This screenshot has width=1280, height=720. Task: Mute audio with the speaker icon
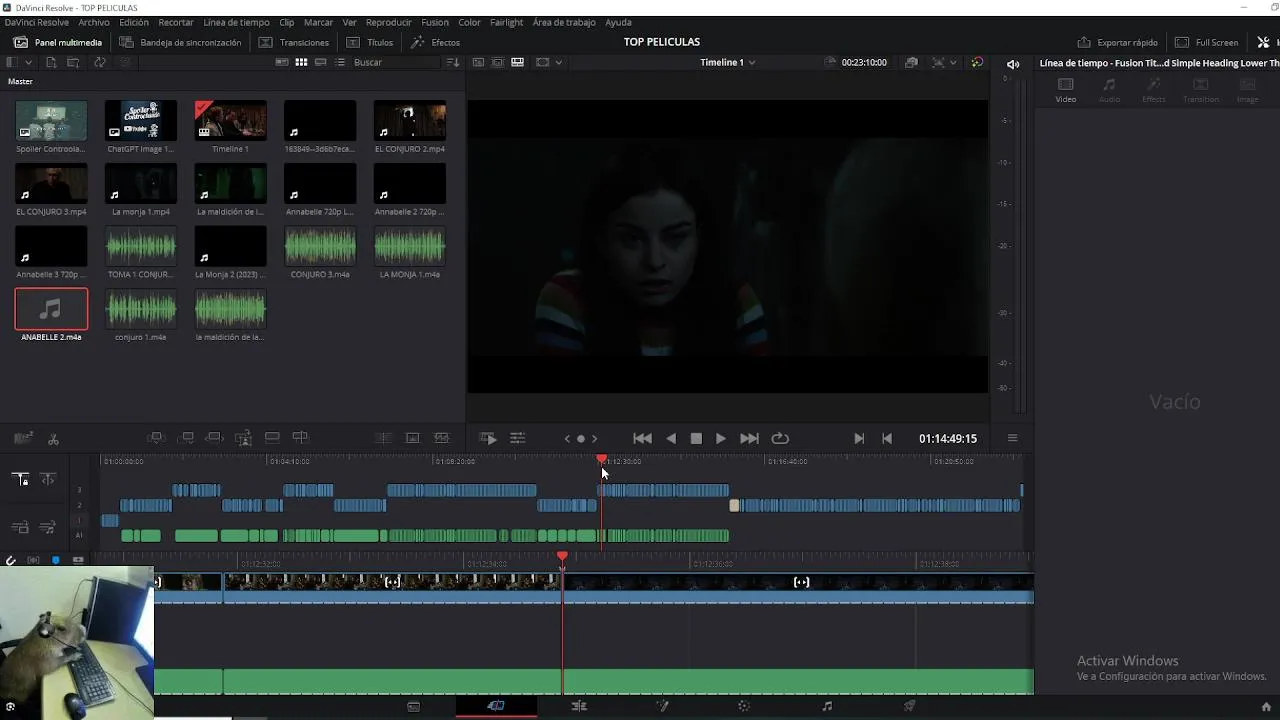coord(1013,64)
